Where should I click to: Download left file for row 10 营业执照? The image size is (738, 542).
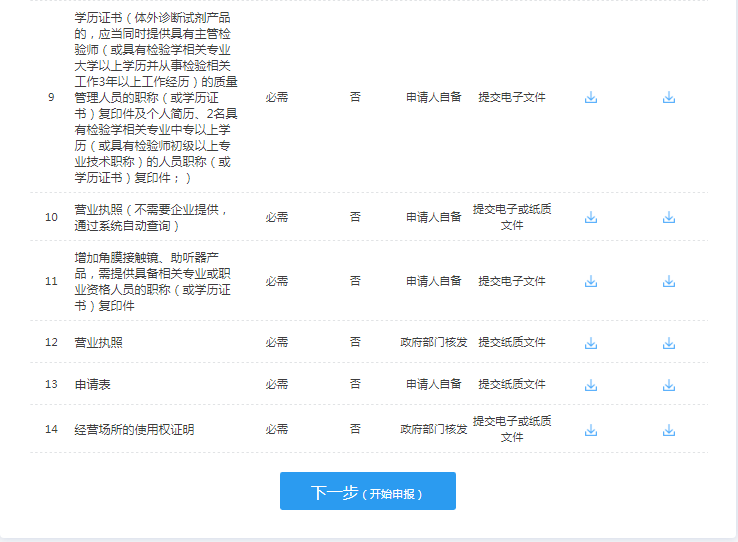click(591, 217)
